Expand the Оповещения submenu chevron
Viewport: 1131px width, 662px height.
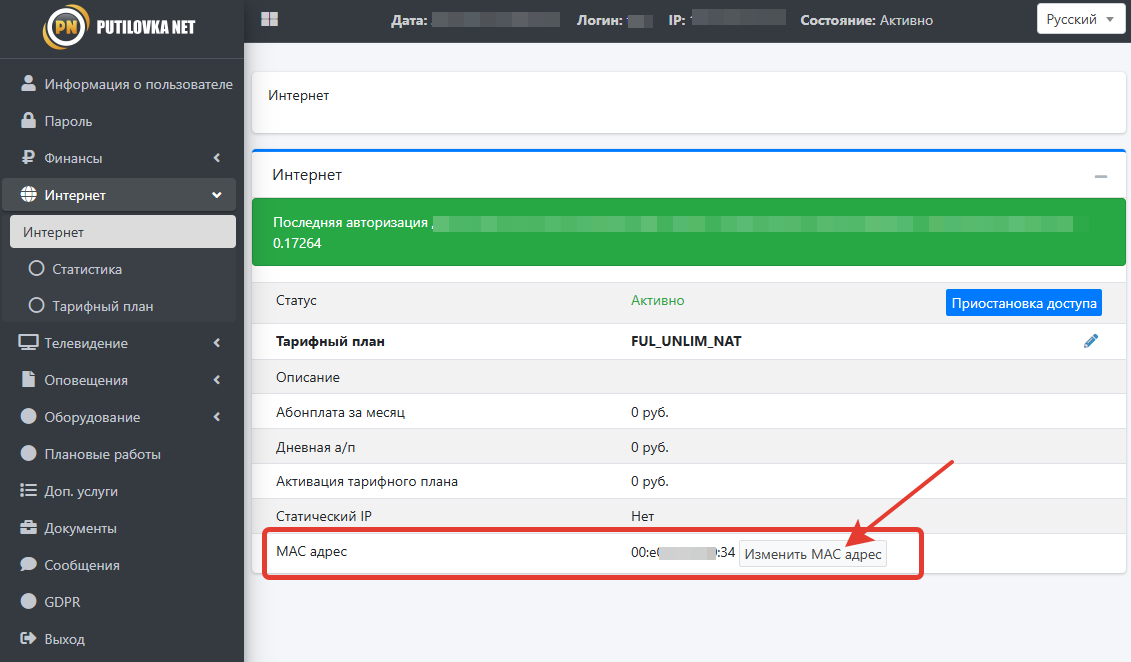pos(216,379)
